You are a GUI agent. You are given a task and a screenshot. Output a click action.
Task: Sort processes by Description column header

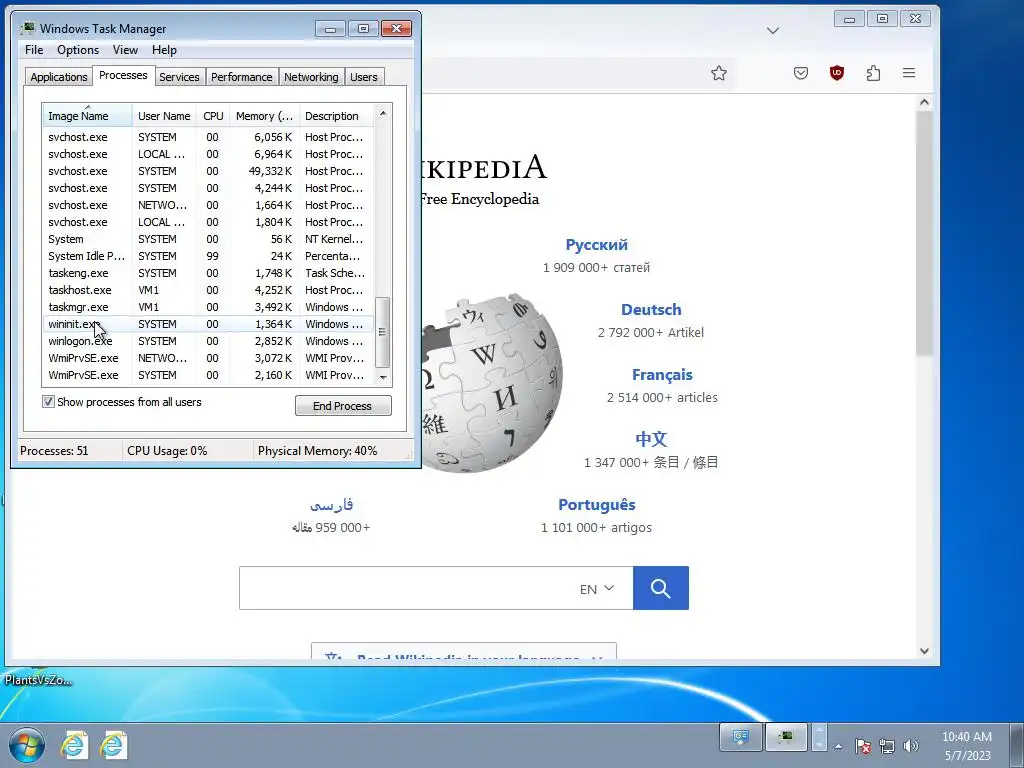(x=336, y=116)
